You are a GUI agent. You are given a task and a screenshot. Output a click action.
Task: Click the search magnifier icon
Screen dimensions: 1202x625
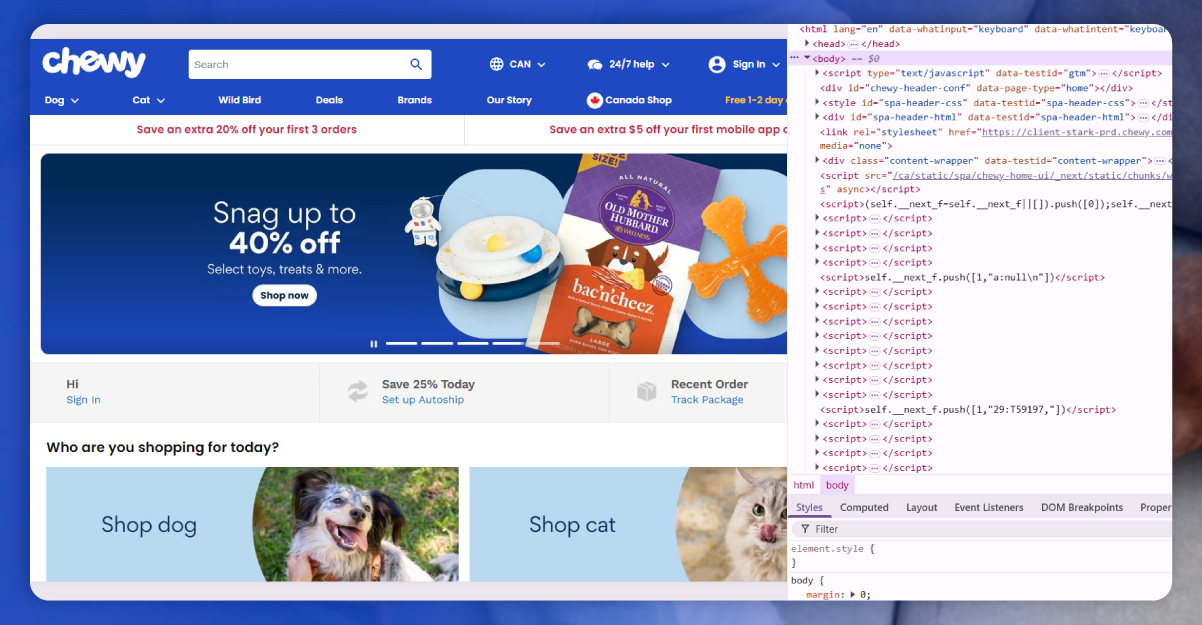[x=415, y=64]
